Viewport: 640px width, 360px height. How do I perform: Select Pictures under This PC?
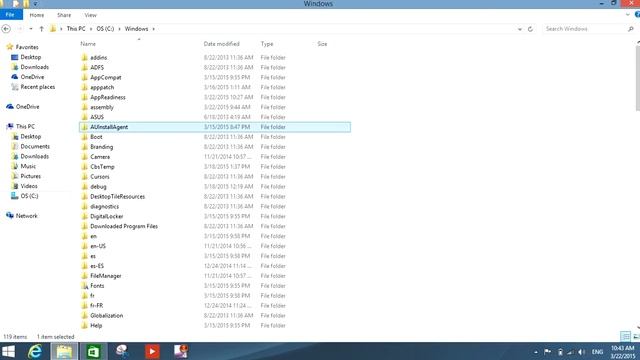[31, 176]
